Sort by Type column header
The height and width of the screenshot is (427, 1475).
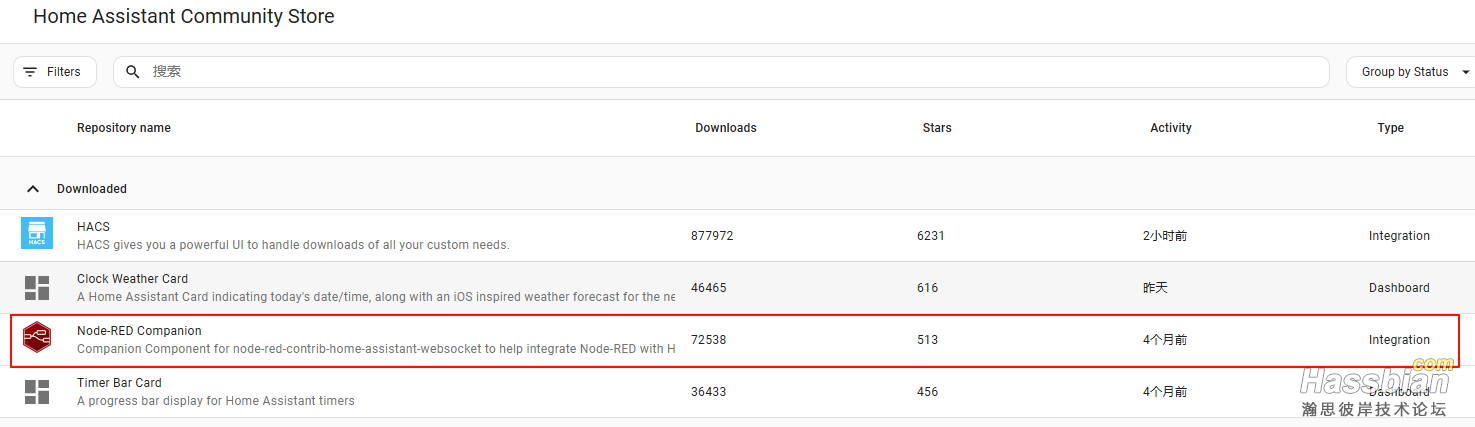pos(1390,128)
